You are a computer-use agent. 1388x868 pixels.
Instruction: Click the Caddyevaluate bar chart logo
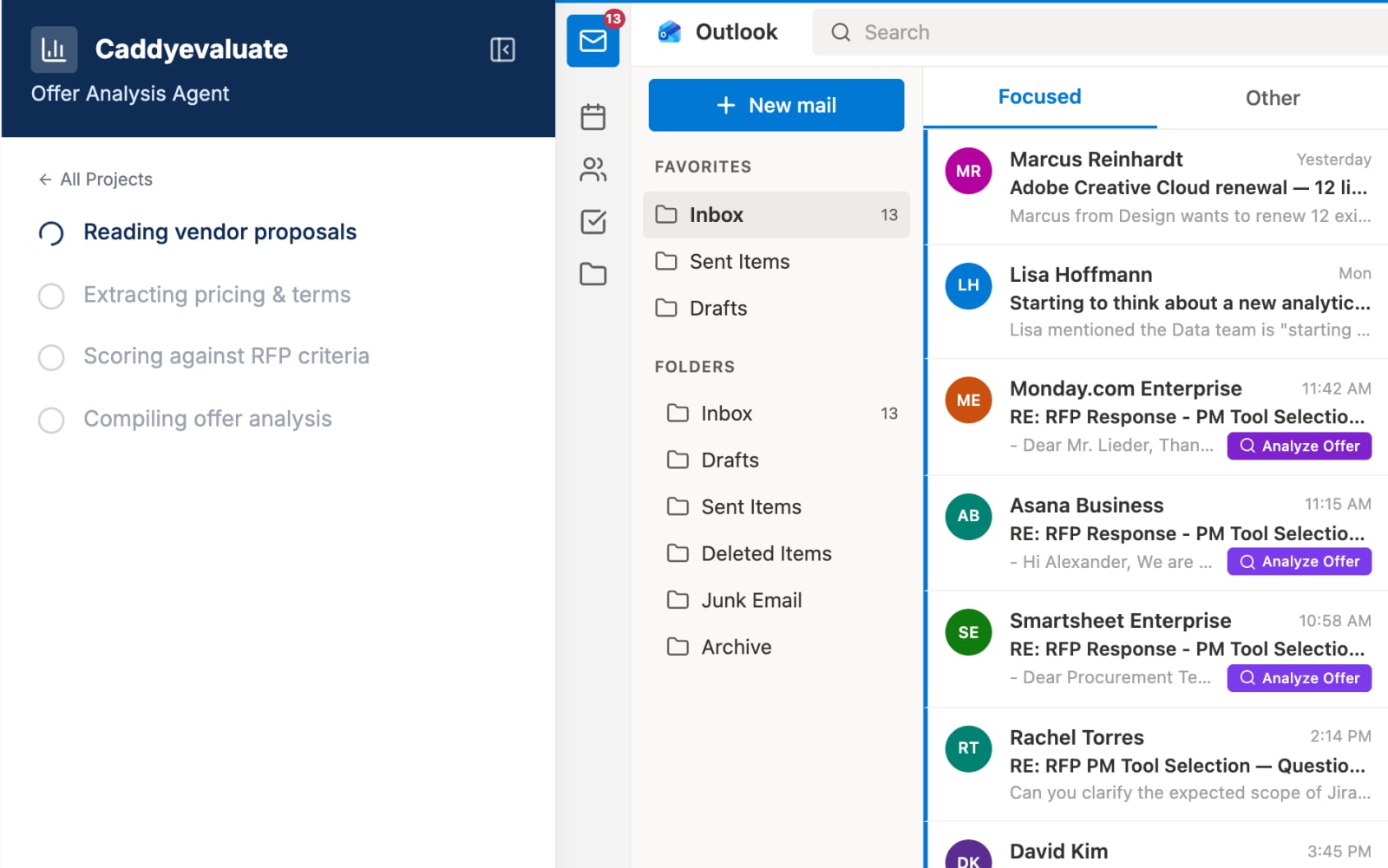click(54, 49)
